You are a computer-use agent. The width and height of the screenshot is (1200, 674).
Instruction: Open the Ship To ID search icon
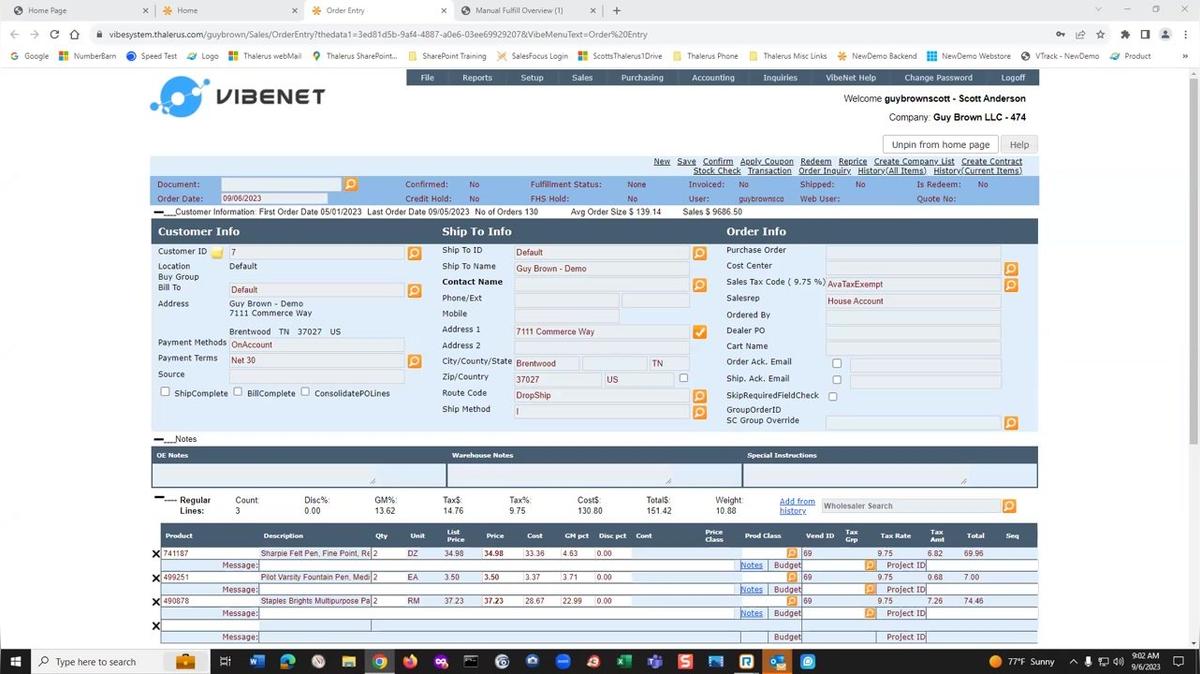(699, 253)
